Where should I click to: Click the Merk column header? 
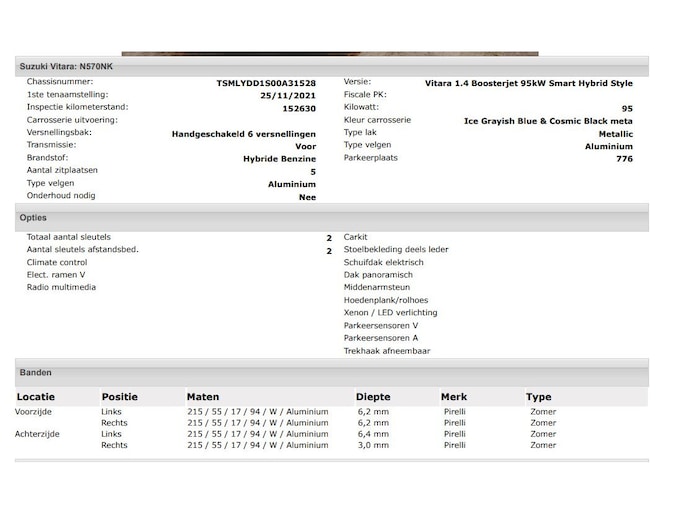pyautogui.click(x=454, y=397)
